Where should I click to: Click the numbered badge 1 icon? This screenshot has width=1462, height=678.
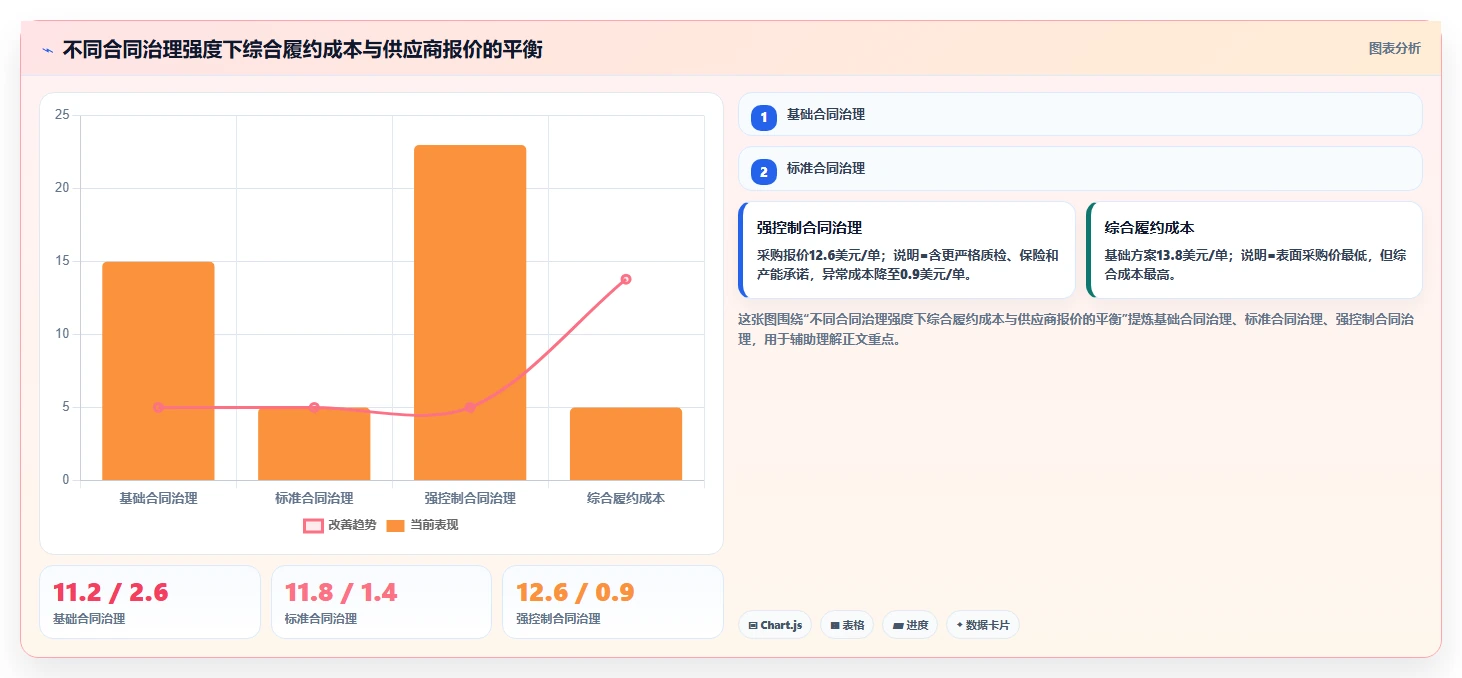click(x=764, y=118)
